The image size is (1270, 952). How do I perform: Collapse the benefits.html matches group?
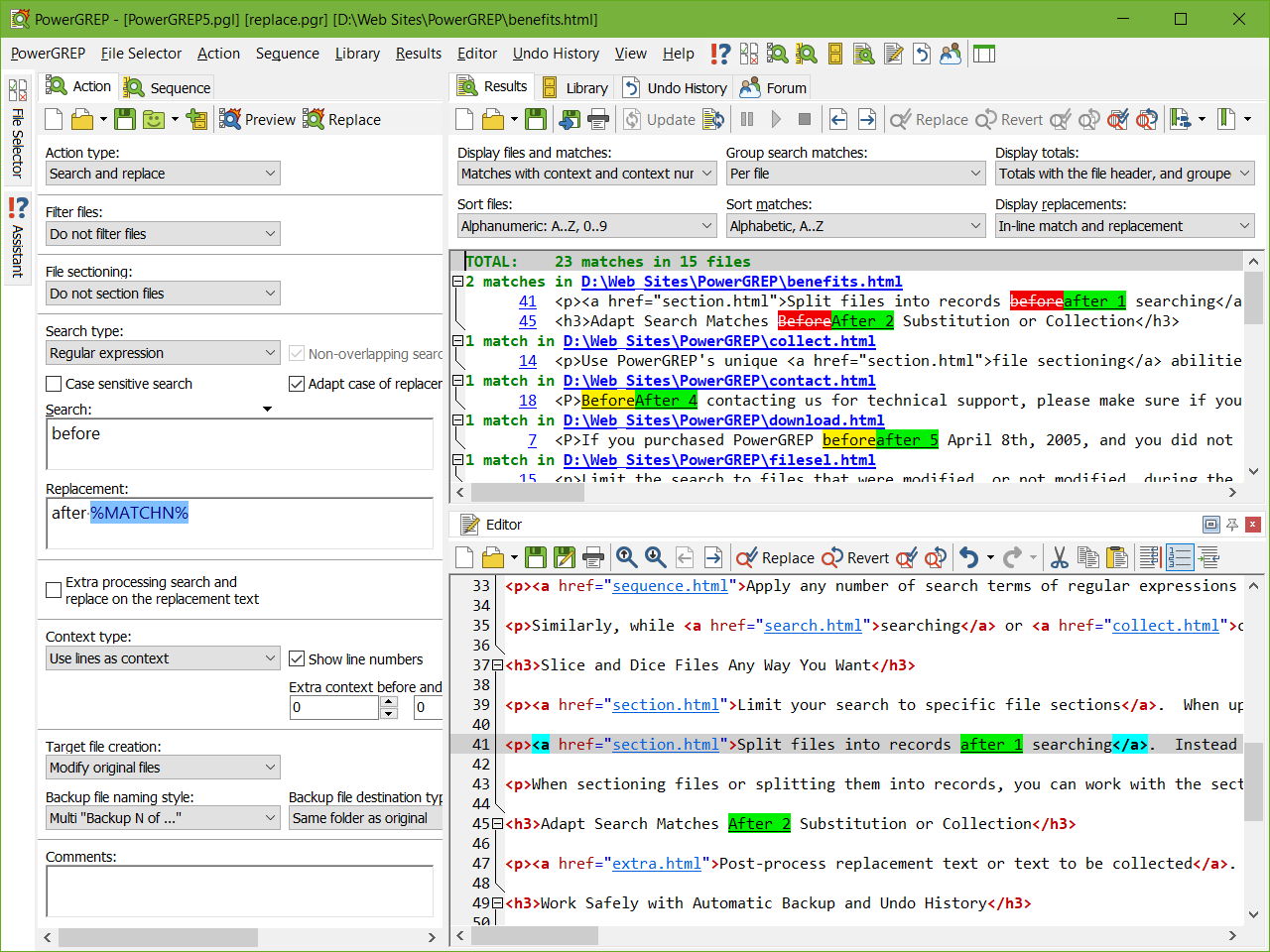click(x=457, y=282)
